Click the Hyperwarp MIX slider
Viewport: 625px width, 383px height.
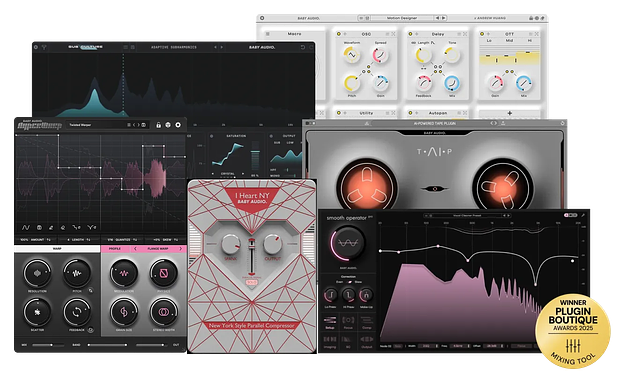tap(47, 345)
